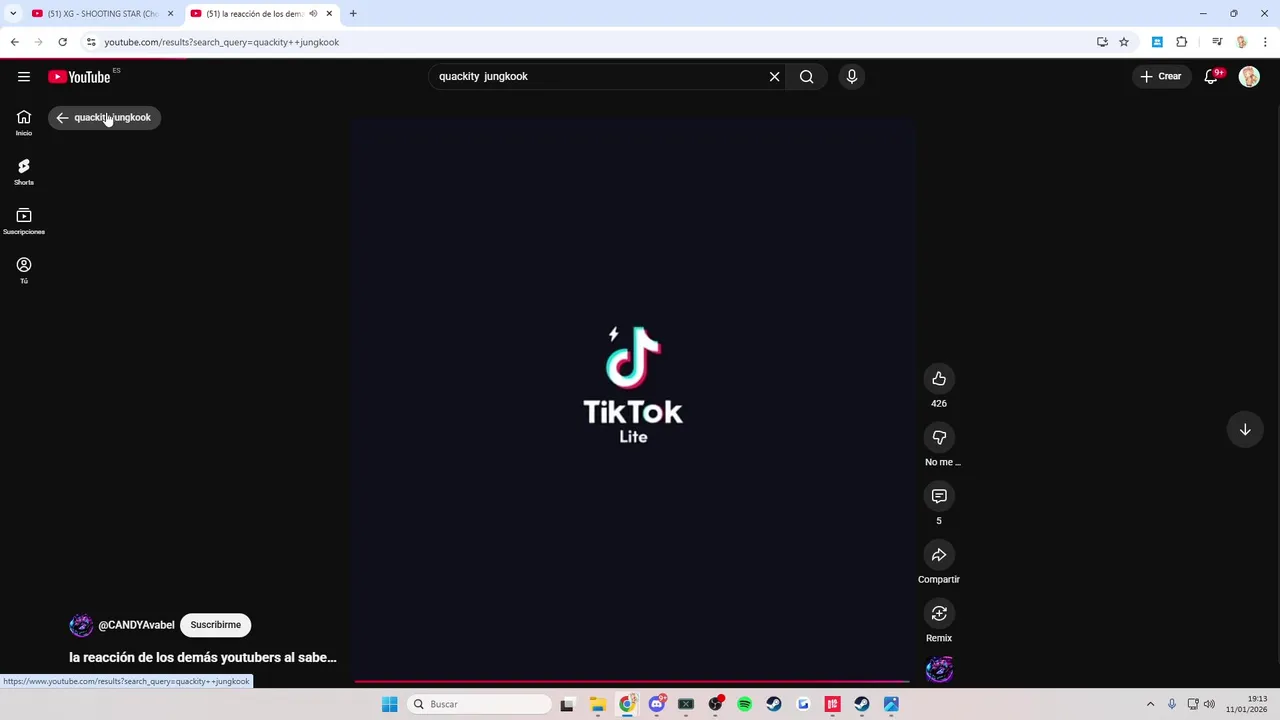Viewport: 1280px width, 720px height.
Task: Open Suscripciones in the sidebar
Action: pyautogui.click(x=24, y=221)
